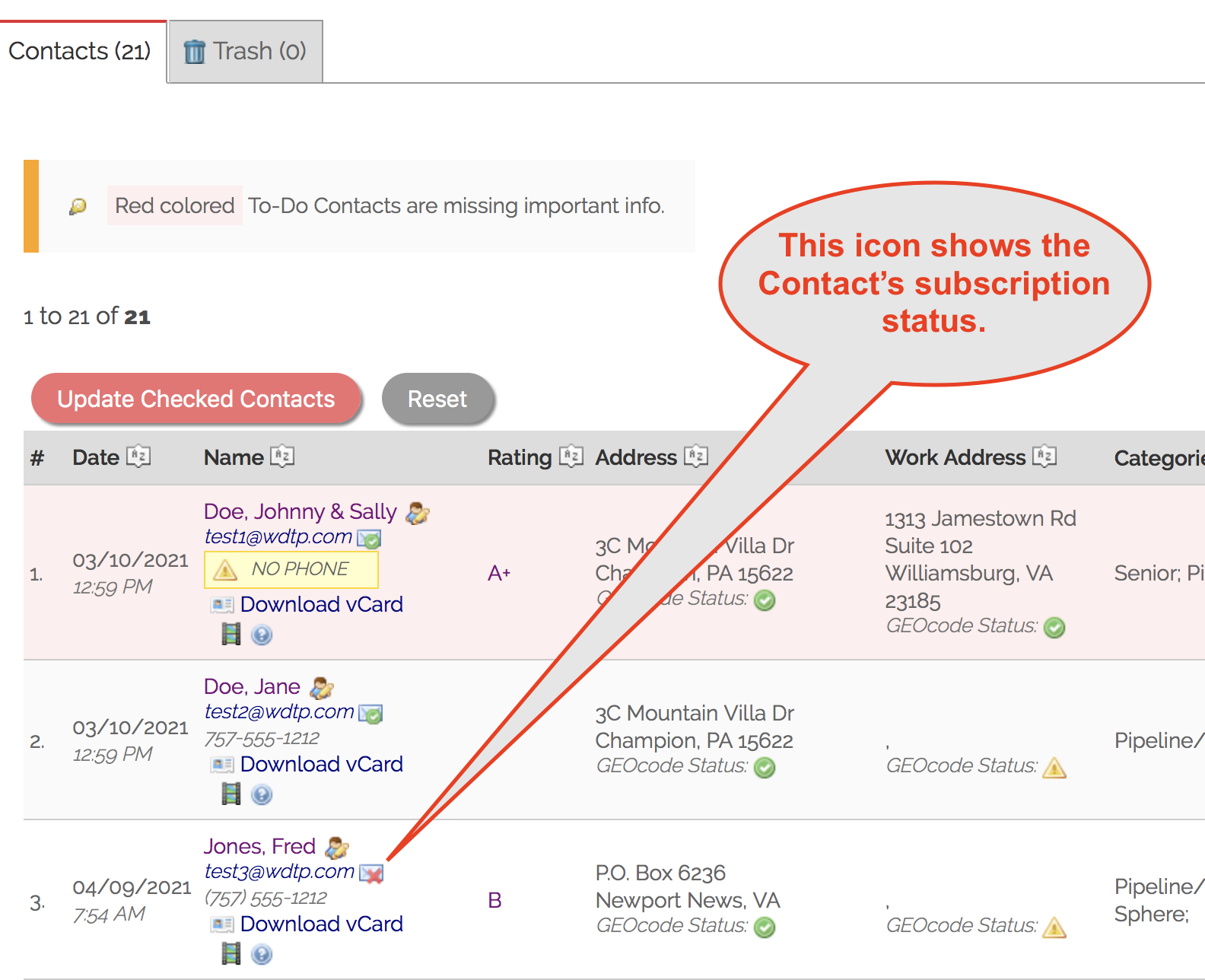Click unsubscribed email icon next to test3@wdtp.com
This screenshot has width=1205, height=980.
coord(371,873)
